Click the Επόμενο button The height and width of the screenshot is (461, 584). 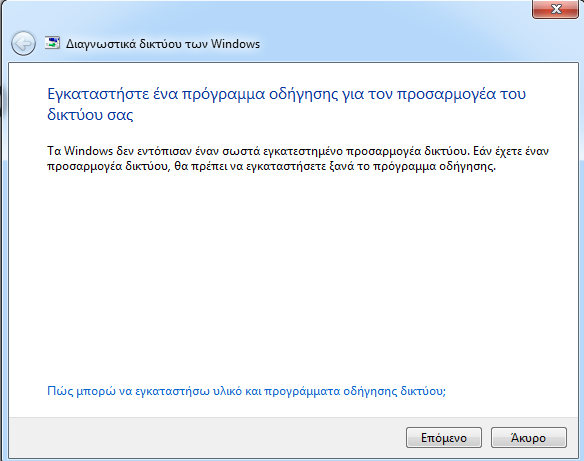click(x=444, y=438)
